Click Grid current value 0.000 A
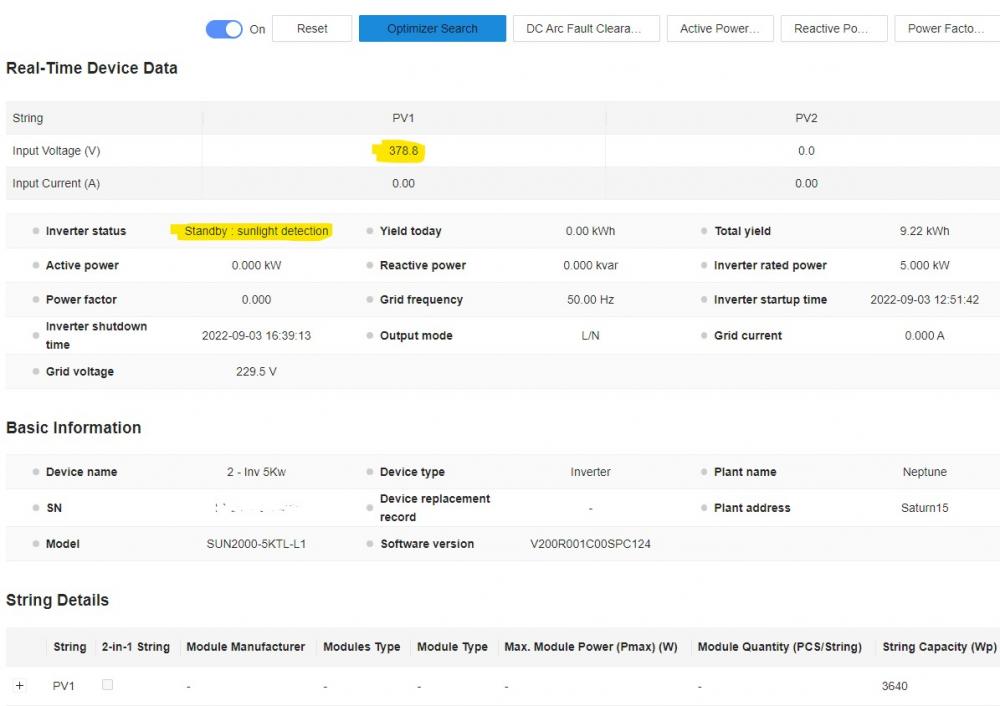Screen dimensions: 1000x706 [x=924, y=335]
